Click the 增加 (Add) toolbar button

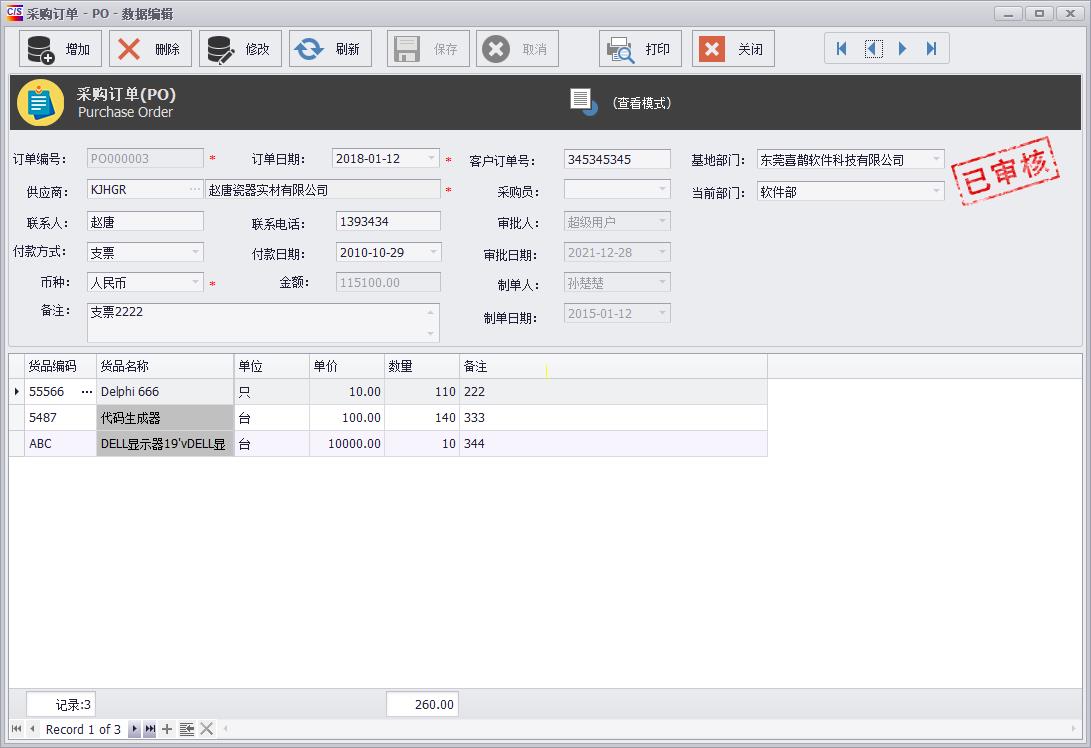pyautogui.click(x=60, y=49)
